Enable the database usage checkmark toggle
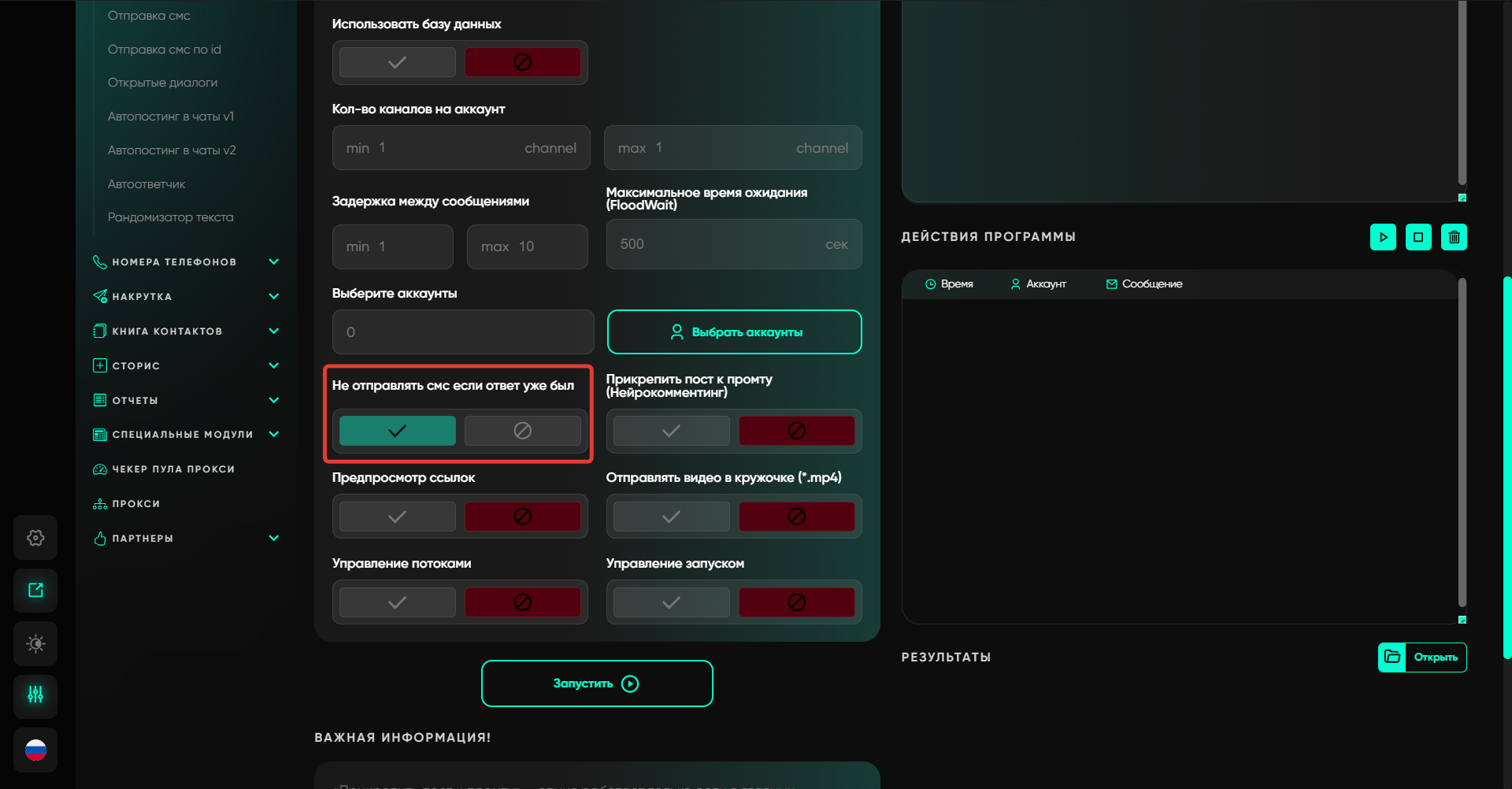The width and height of the screenshot is (1512, 789). pos(398,62)
